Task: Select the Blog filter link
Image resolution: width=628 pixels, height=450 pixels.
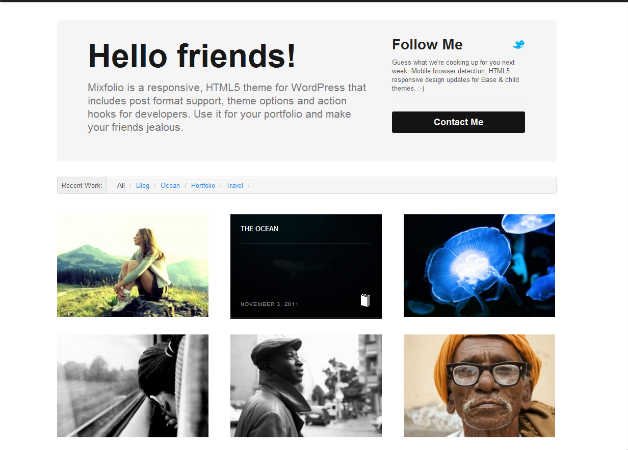Action: tap(143, 186)
